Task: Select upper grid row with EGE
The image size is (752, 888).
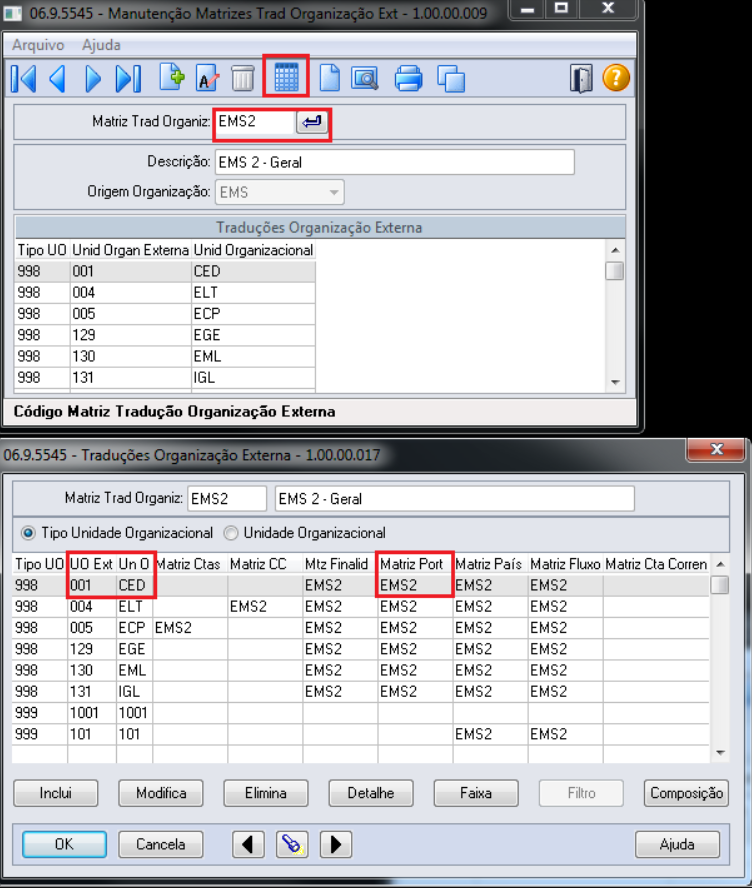Action: (165, 335)
